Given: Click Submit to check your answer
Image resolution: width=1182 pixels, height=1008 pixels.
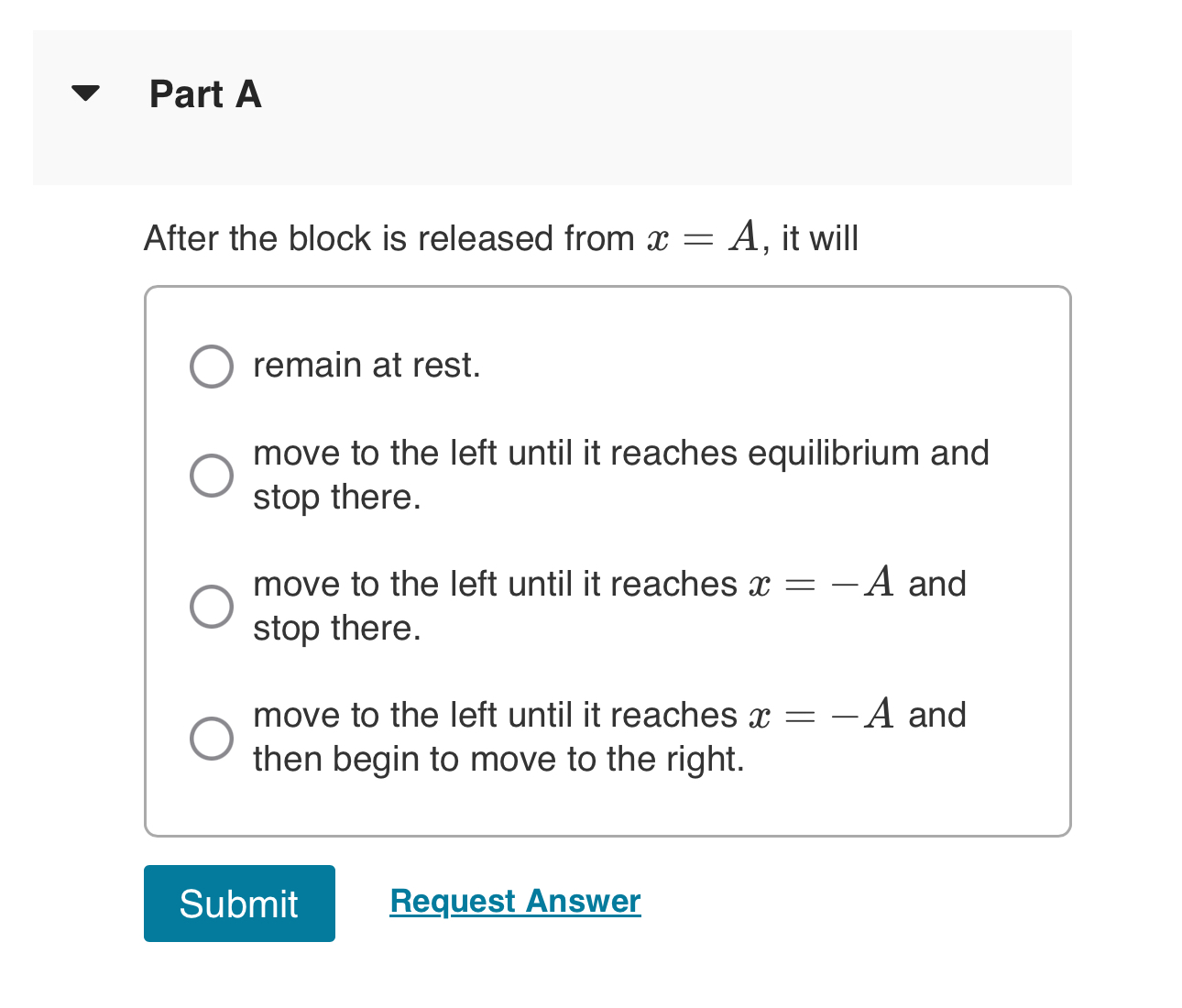Looking at the screenshot, I should [x=239, y=904].
